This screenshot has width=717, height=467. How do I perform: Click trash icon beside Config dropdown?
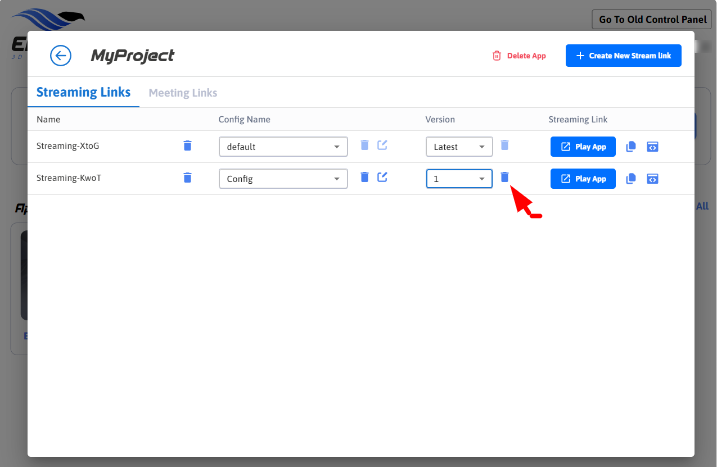click(365, 177)
